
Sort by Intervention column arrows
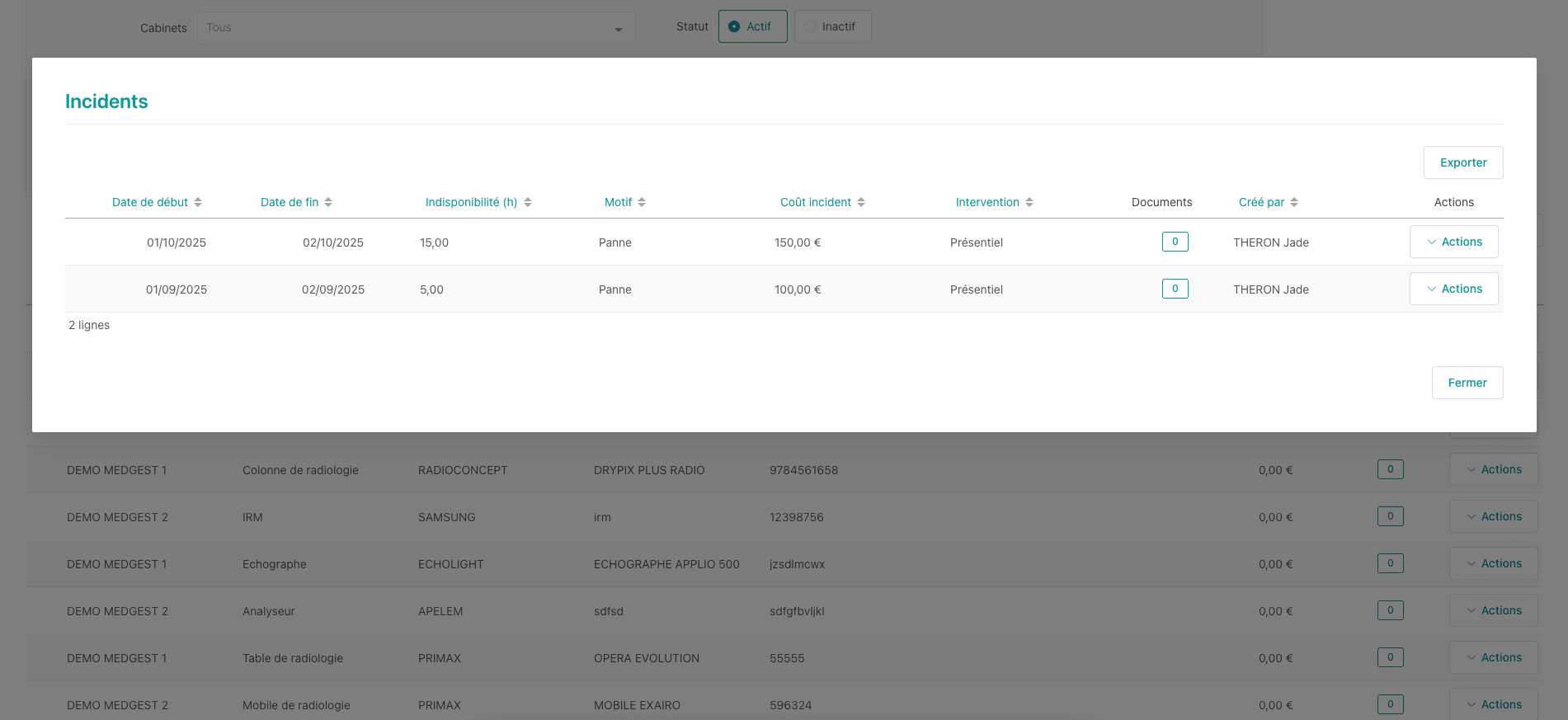pos(1029,202)
